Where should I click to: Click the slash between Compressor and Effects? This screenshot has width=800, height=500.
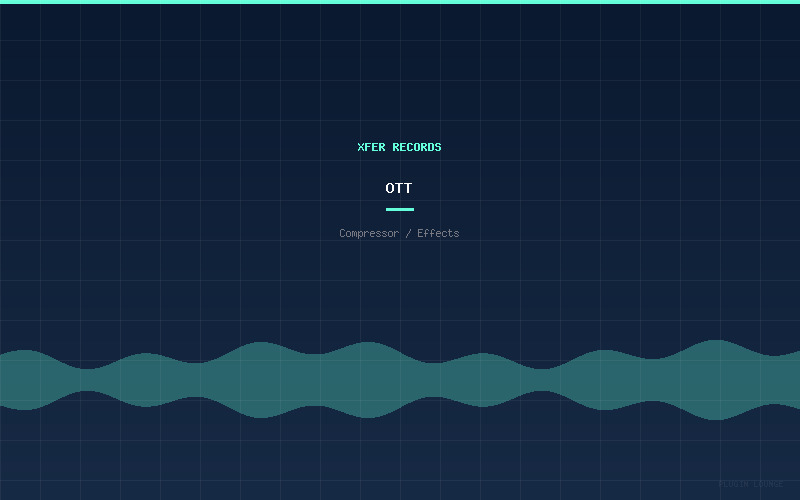point(407,234)
